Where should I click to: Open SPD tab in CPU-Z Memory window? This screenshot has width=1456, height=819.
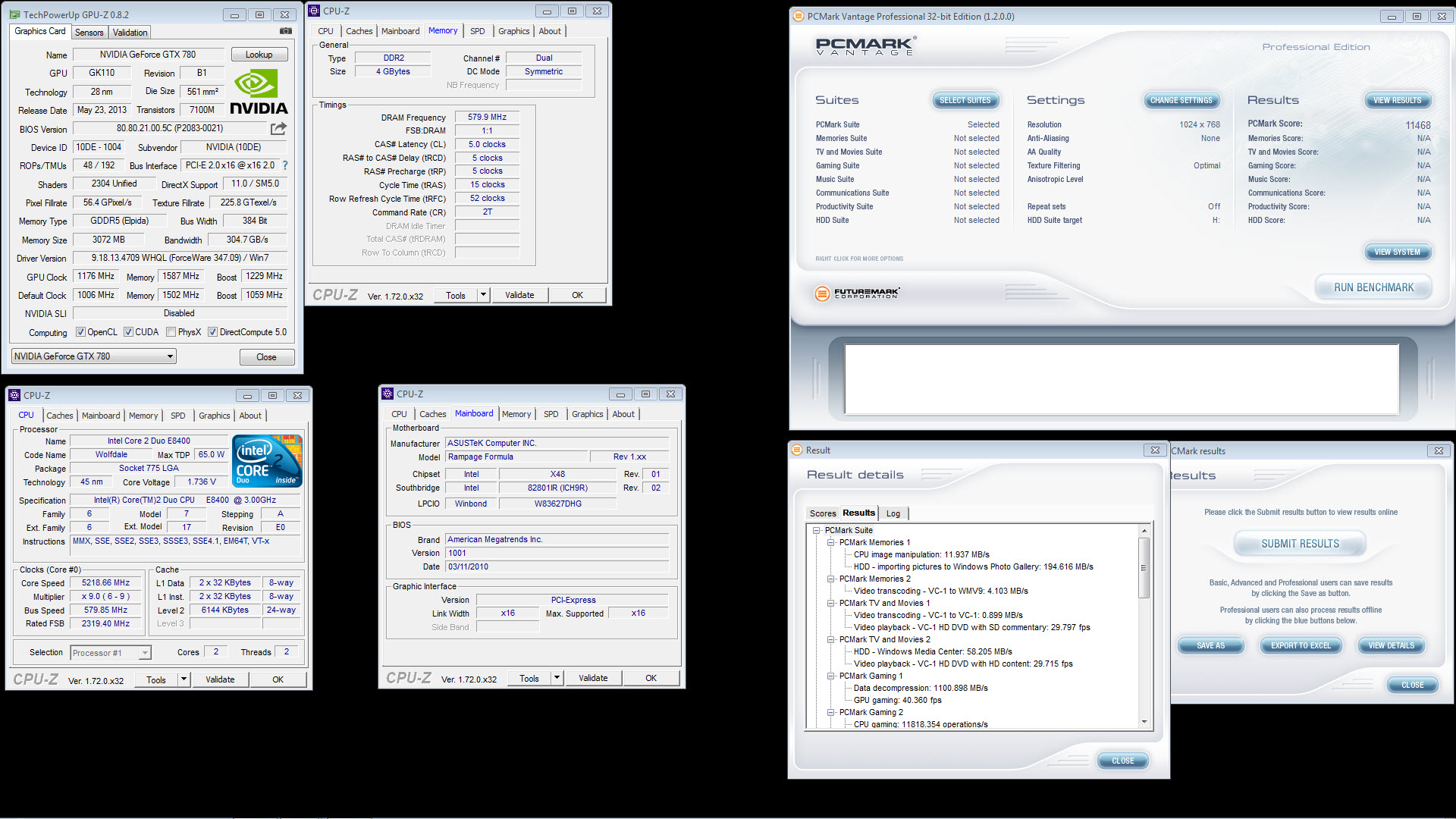pos(477,31)
